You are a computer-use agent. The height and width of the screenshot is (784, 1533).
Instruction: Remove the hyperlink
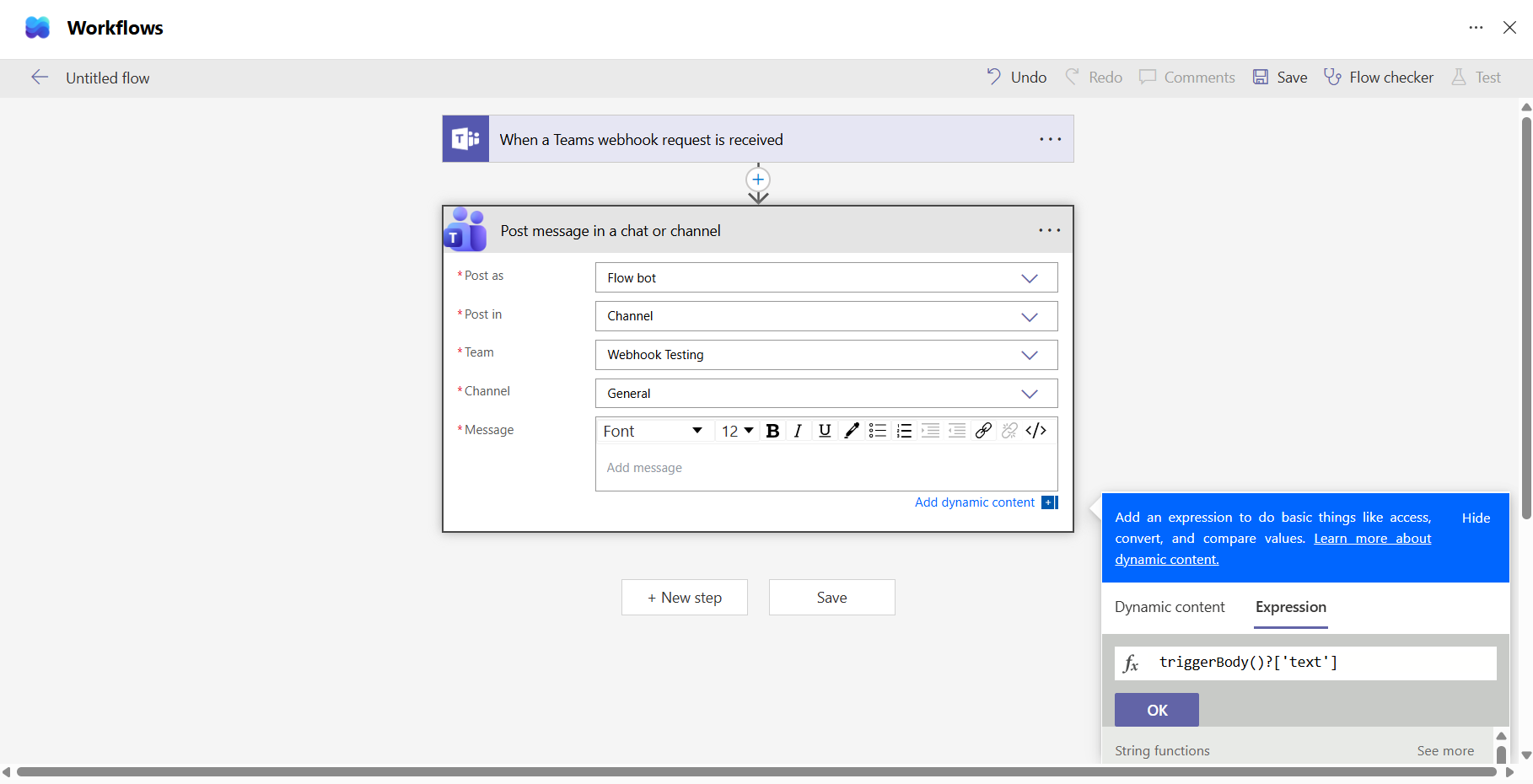click(x=1009, y=431)
